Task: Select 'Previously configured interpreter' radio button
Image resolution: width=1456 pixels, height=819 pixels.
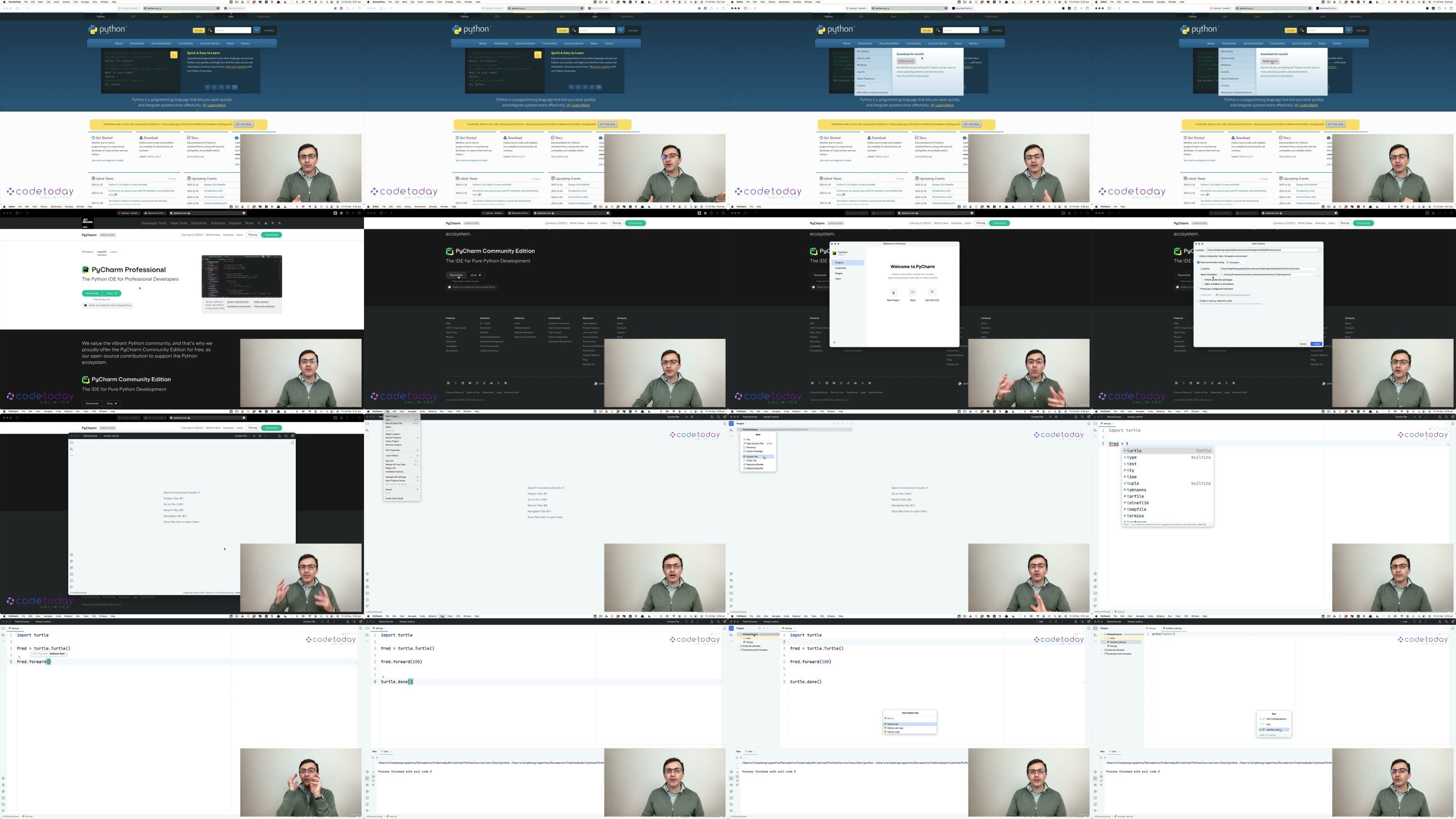Action: coord(1199,289)
